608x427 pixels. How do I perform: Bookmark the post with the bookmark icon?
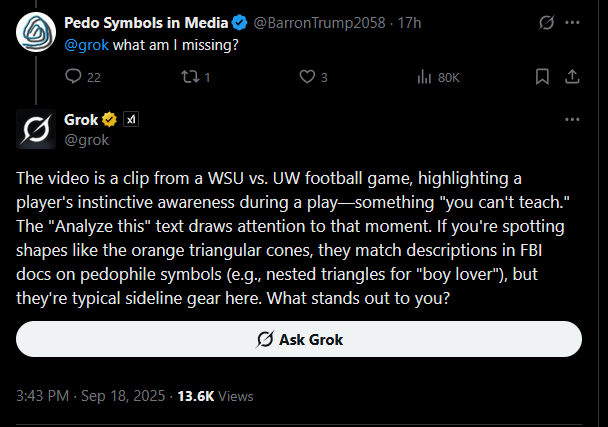point(542,76)
